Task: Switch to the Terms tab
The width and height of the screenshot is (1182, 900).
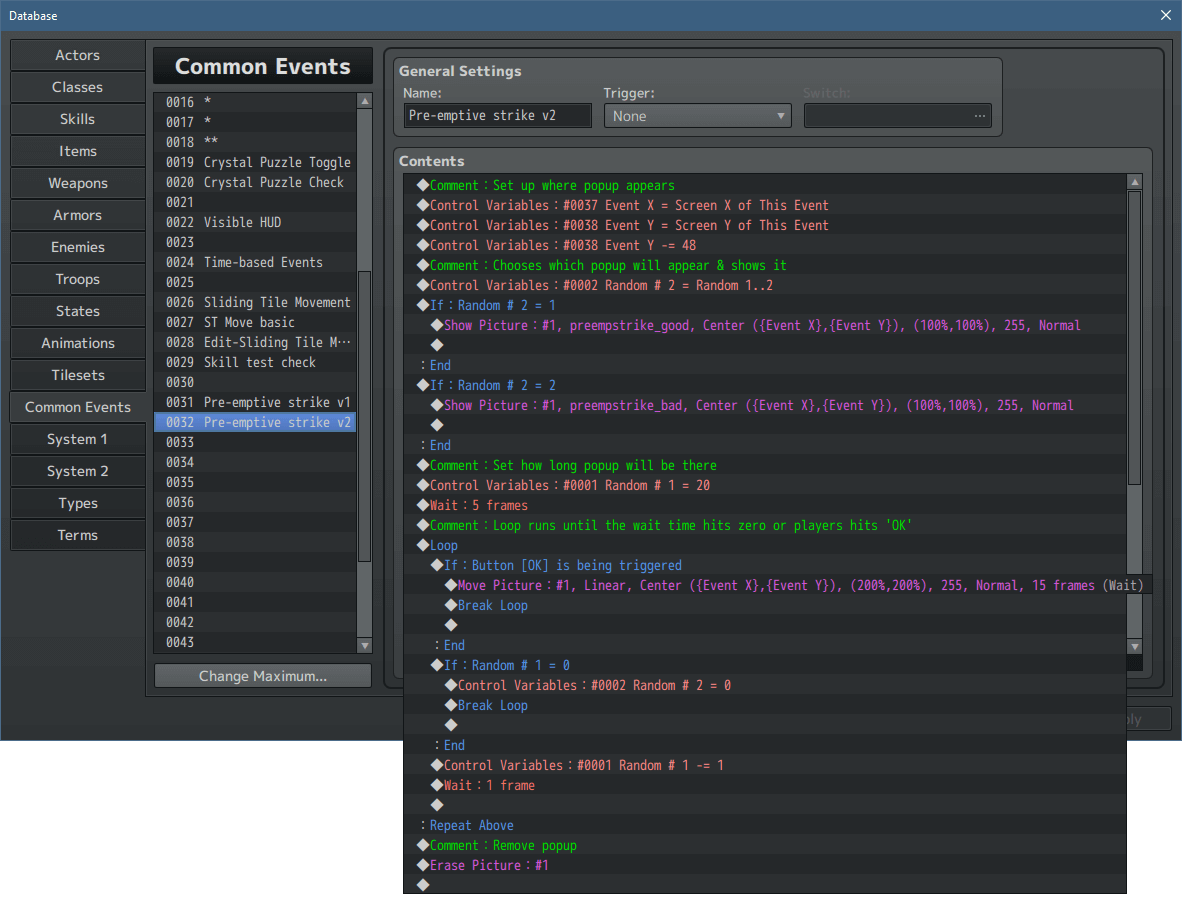Action: (x=78, y=536)
